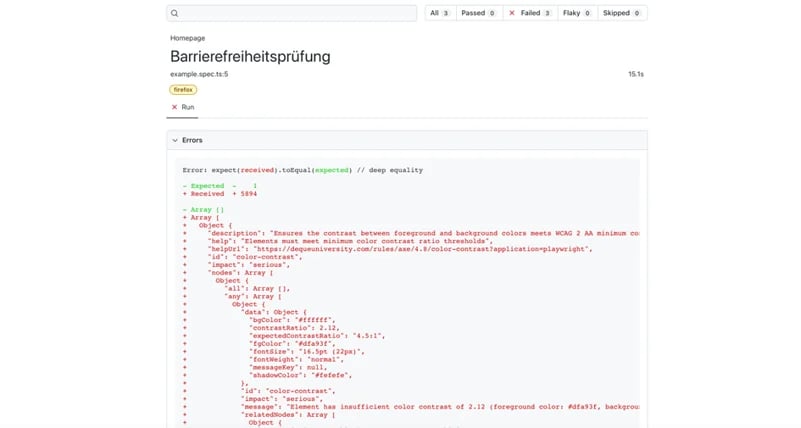Show only Passed tests

tap(479, 13)
